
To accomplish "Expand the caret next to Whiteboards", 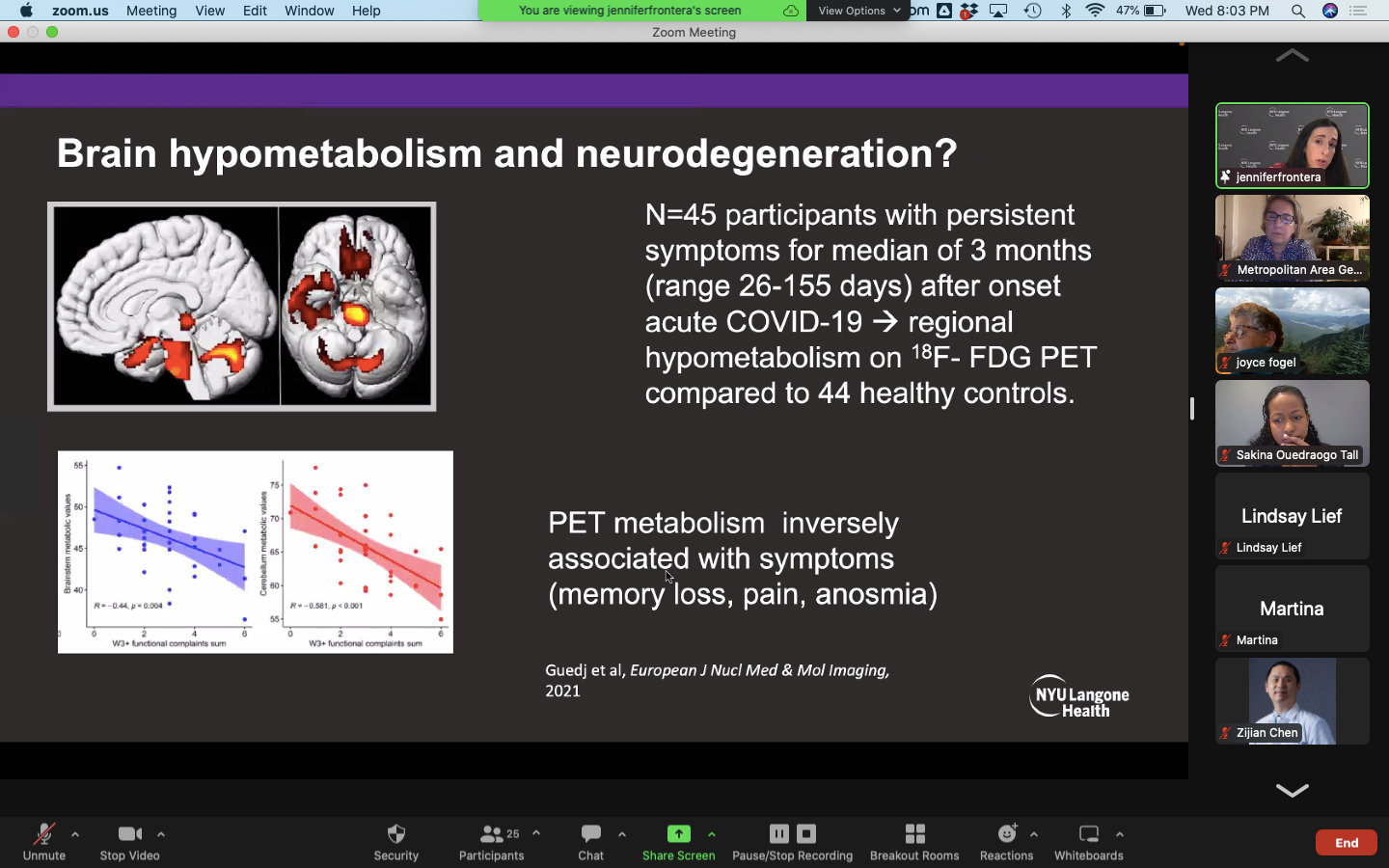I will [1120, 834].
